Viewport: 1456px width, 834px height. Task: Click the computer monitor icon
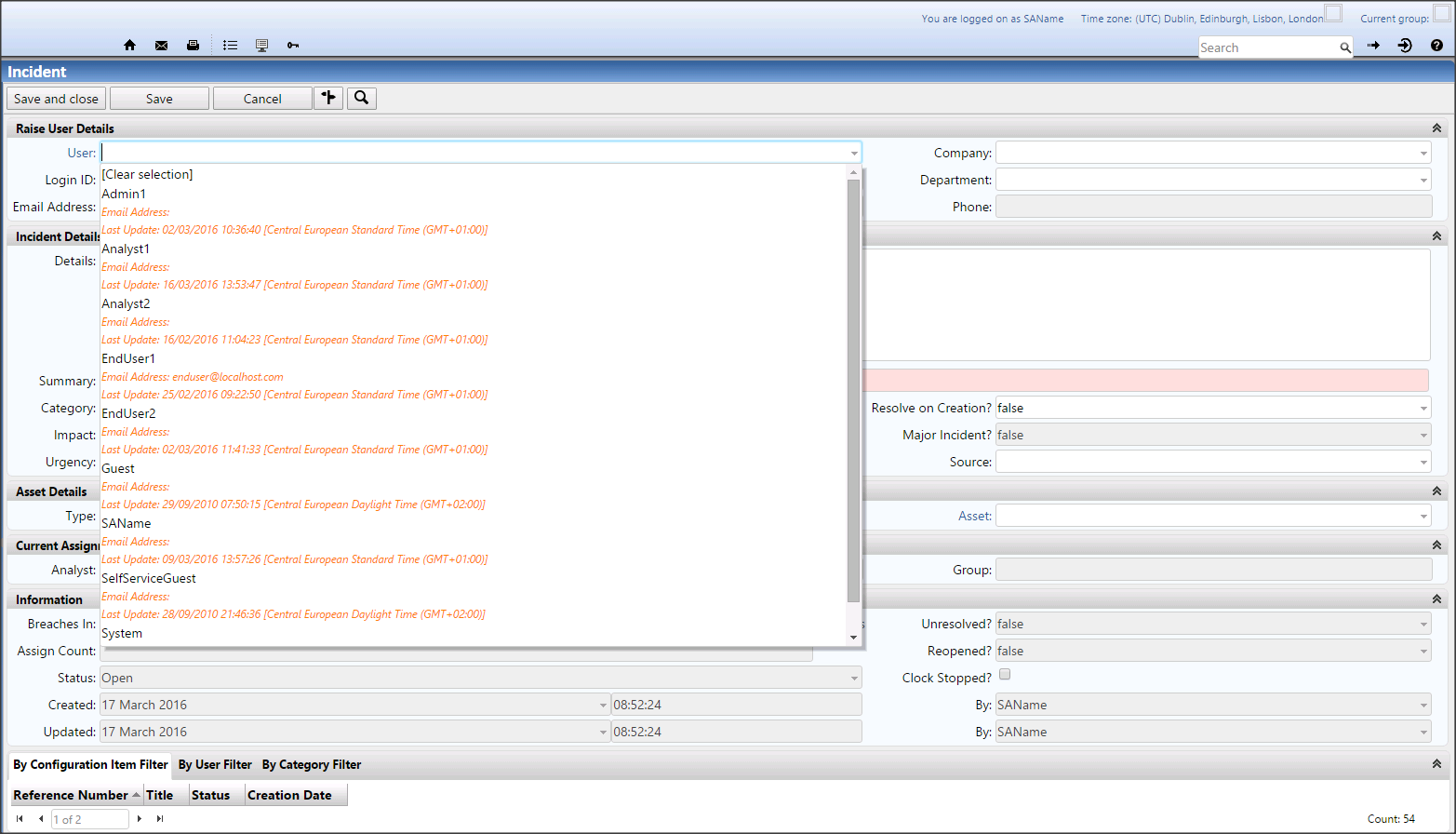coord(261,45)
